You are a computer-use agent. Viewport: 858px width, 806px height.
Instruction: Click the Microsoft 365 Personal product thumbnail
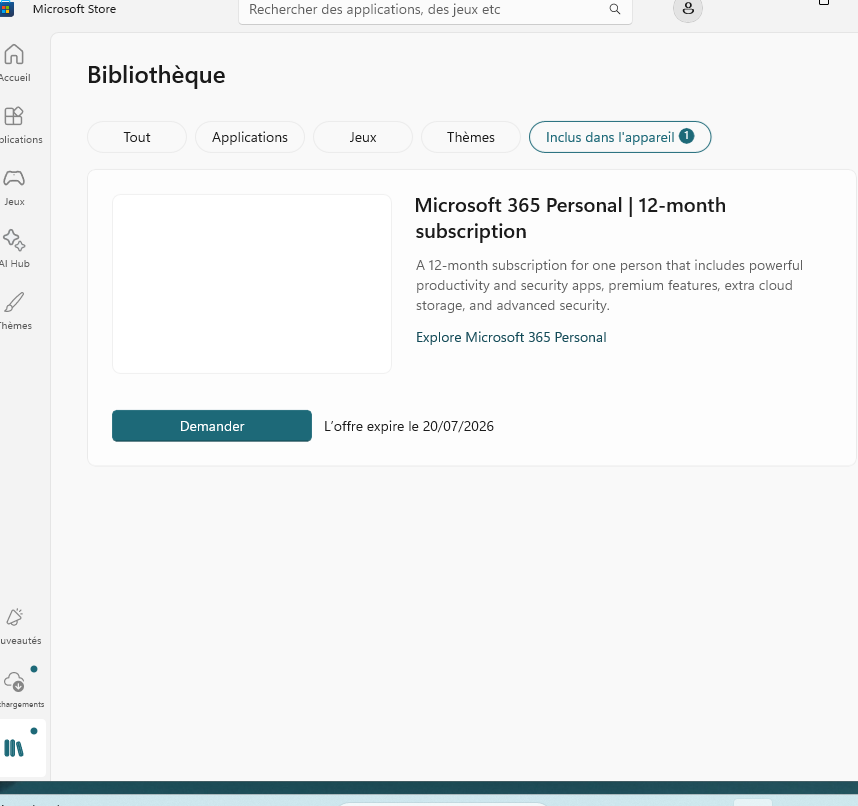(252, 284)
